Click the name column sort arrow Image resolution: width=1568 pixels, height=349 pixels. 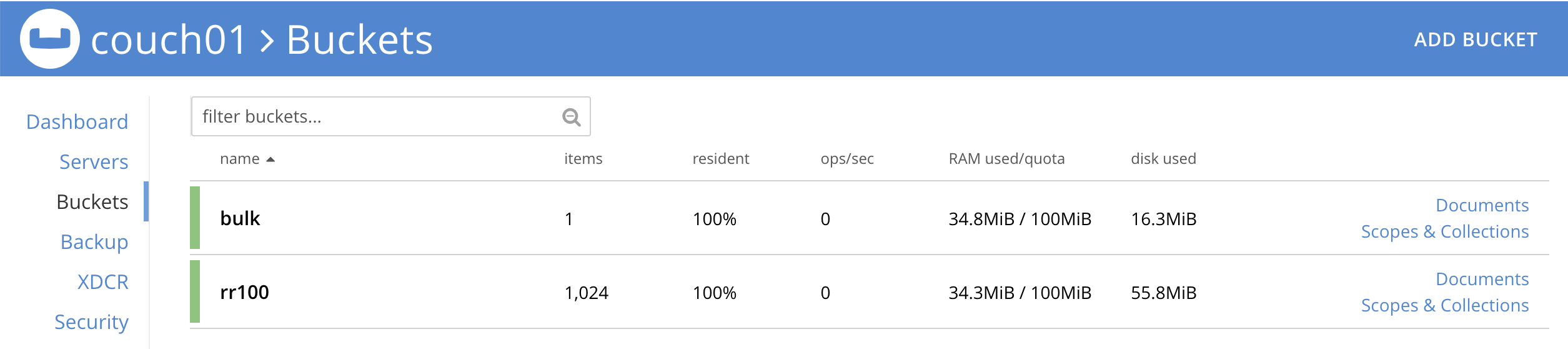click(270, 159)
